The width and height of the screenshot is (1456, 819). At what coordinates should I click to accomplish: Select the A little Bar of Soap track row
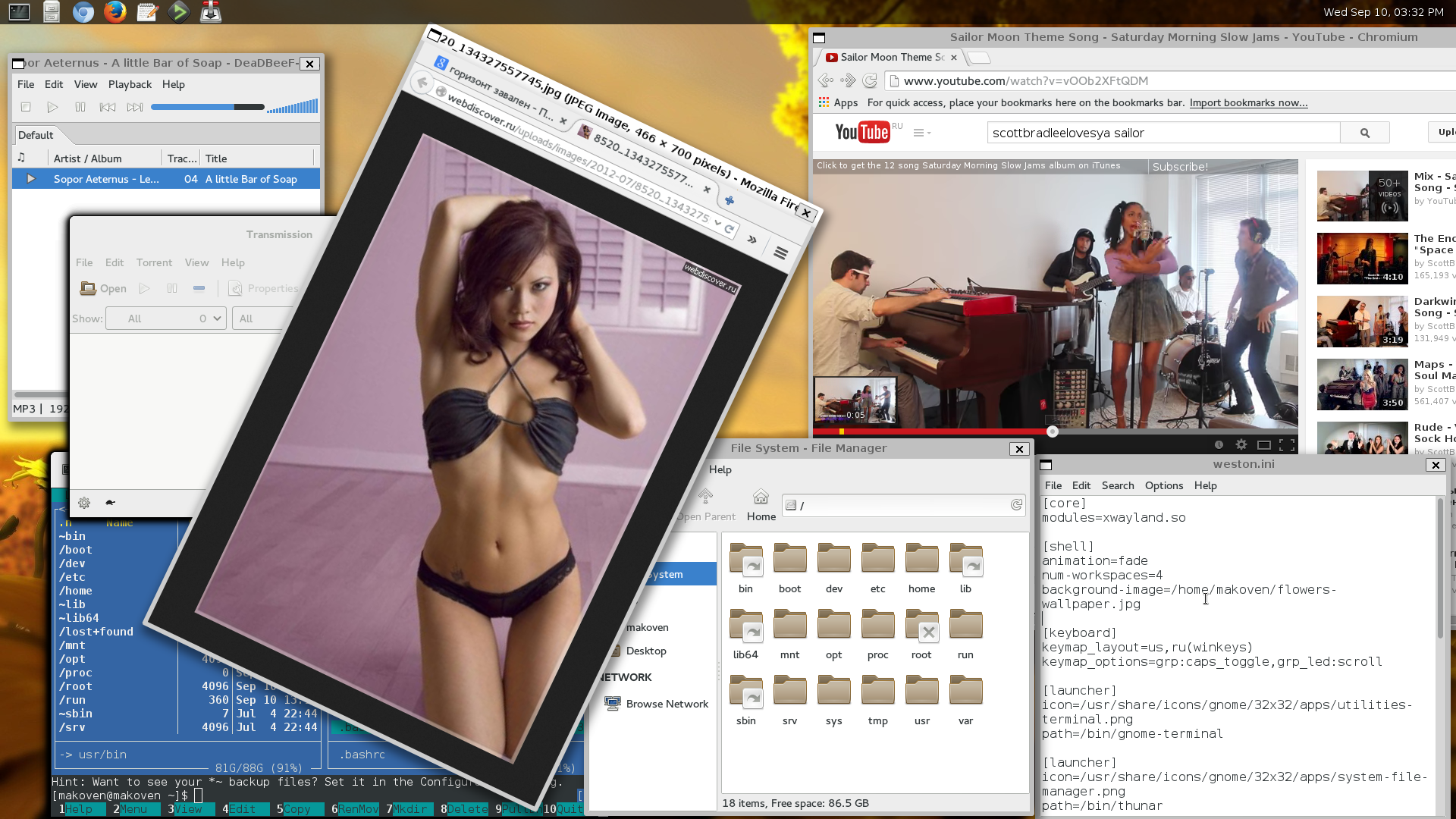[x=166, y=179]
